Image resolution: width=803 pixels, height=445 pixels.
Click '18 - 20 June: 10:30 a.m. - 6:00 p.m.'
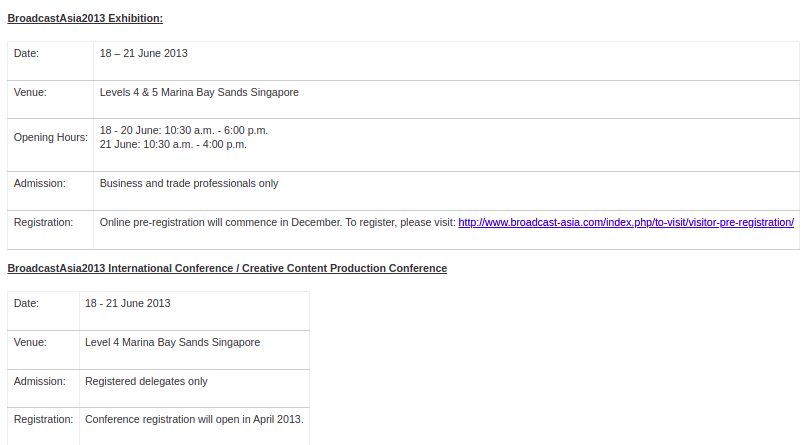184,131
